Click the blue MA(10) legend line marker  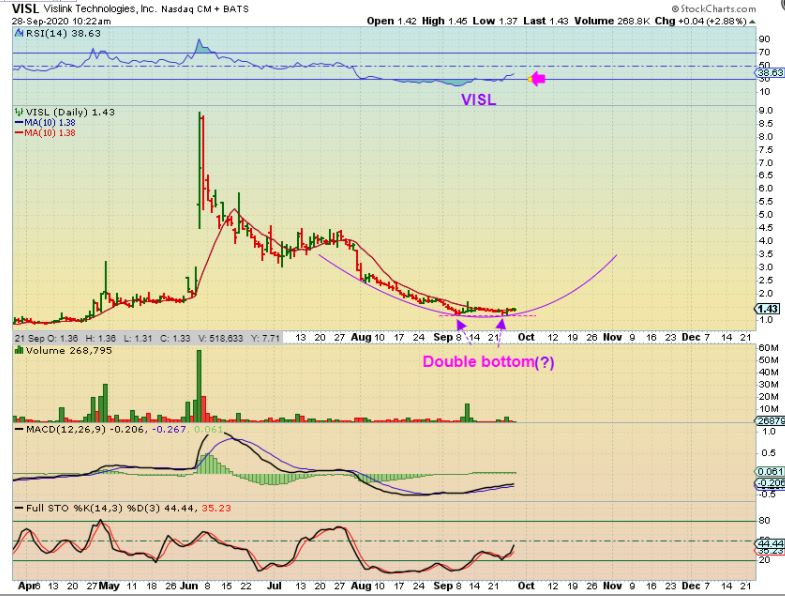pyautogui.click(x=20, y=123)
